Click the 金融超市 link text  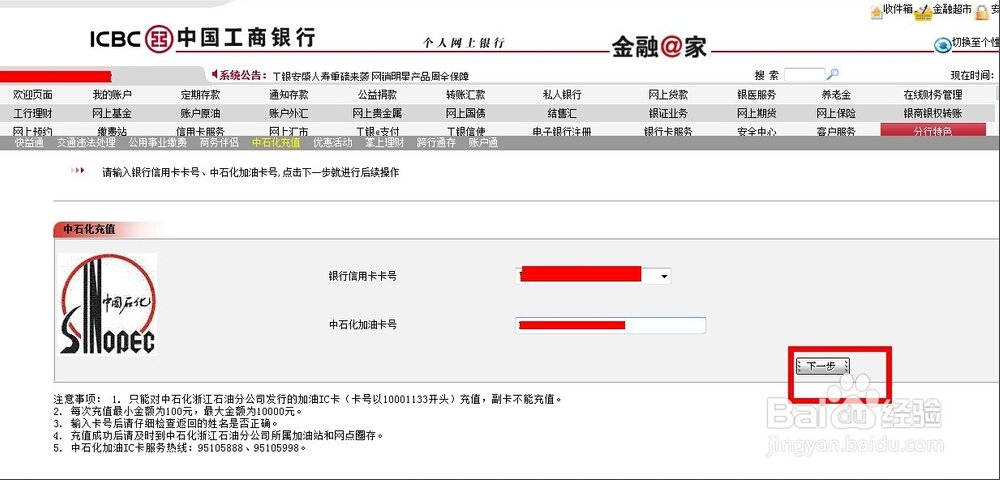pyautogui.click(x=952, y=10)
